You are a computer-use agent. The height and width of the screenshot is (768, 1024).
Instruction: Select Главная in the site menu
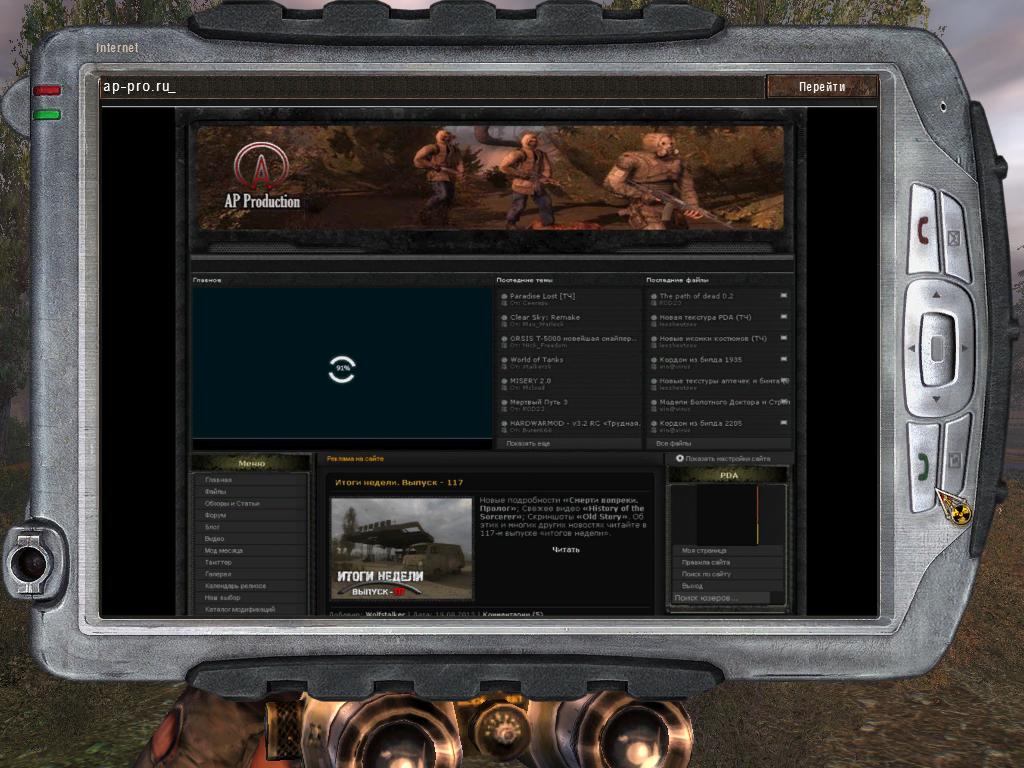point(218,480)
